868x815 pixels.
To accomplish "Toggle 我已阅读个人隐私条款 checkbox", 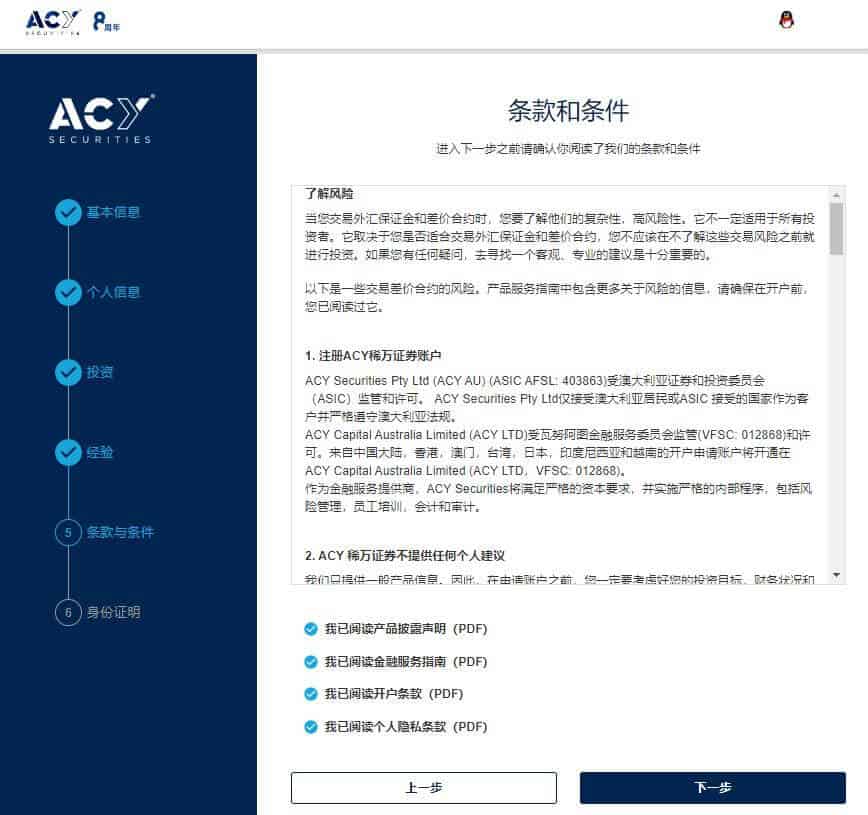I will pos(311,726).
